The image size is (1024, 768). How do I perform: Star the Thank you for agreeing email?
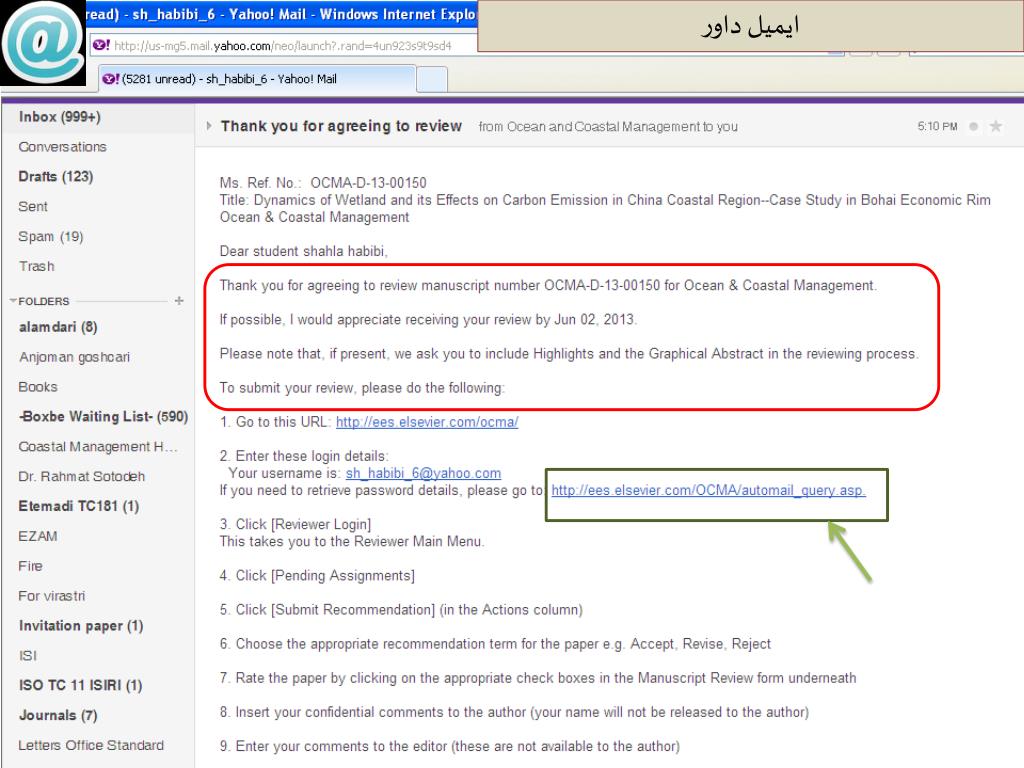tap(995, 126)
